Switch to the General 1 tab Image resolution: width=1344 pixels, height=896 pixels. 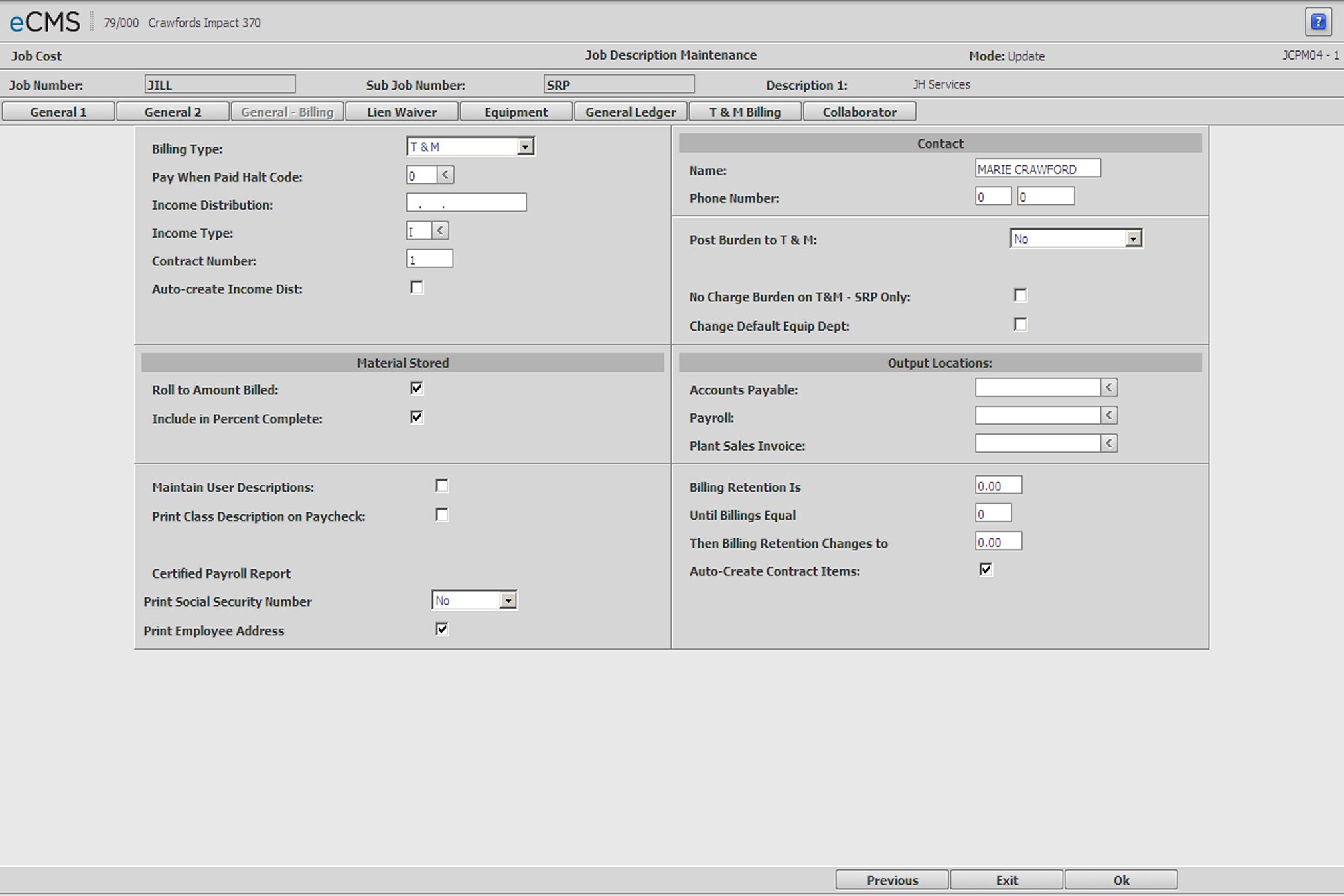tap(58, 112)
